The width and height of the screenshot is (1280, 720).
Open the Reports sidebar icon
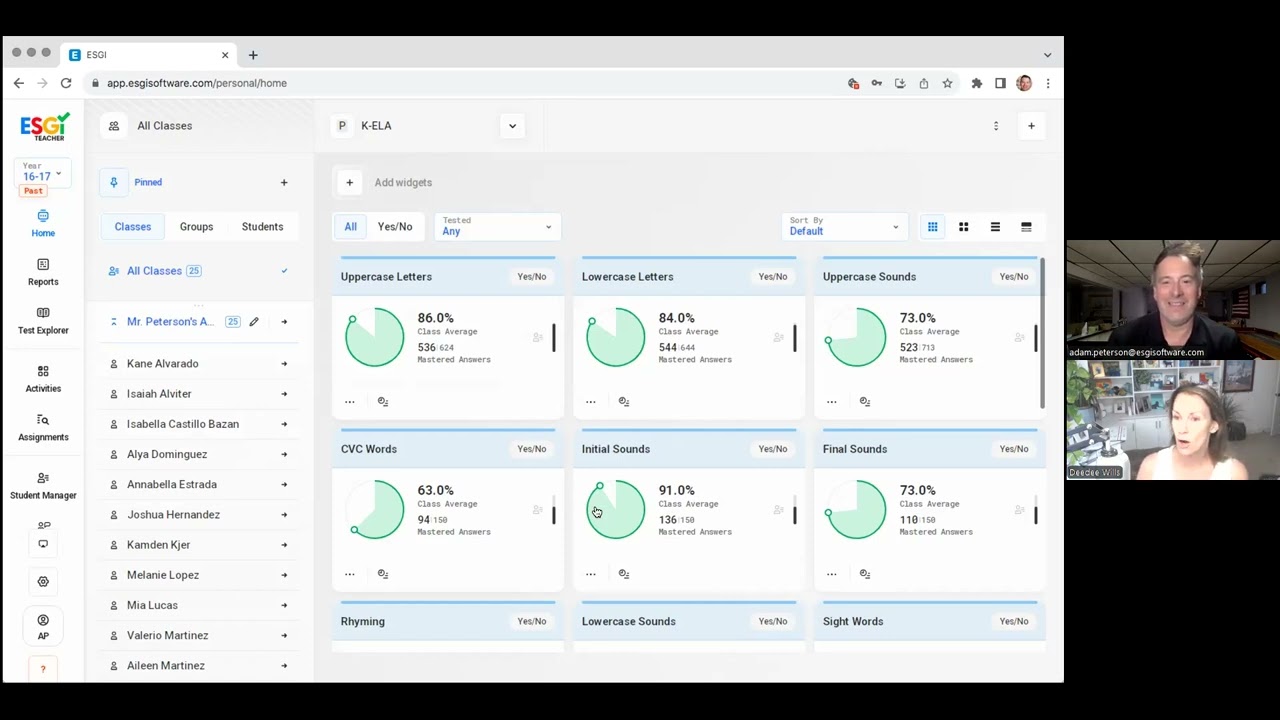click(x=43, y=272)
